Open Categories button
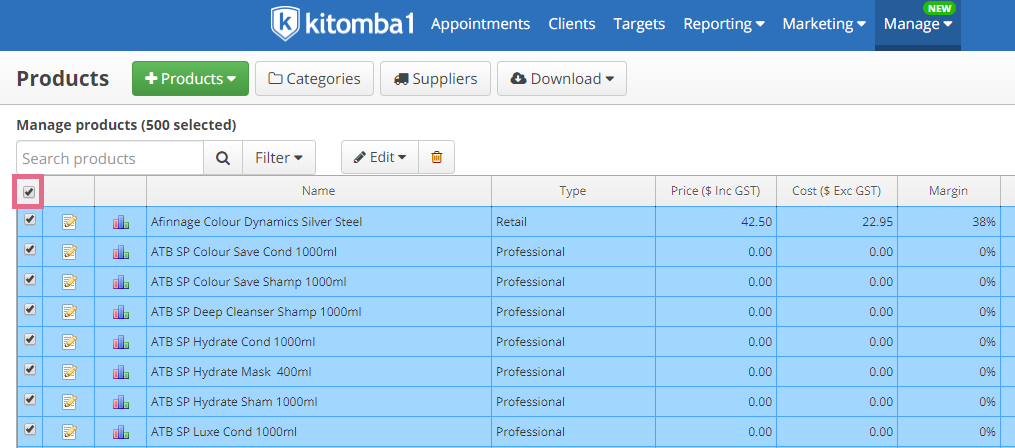 (x=315, y=78)
